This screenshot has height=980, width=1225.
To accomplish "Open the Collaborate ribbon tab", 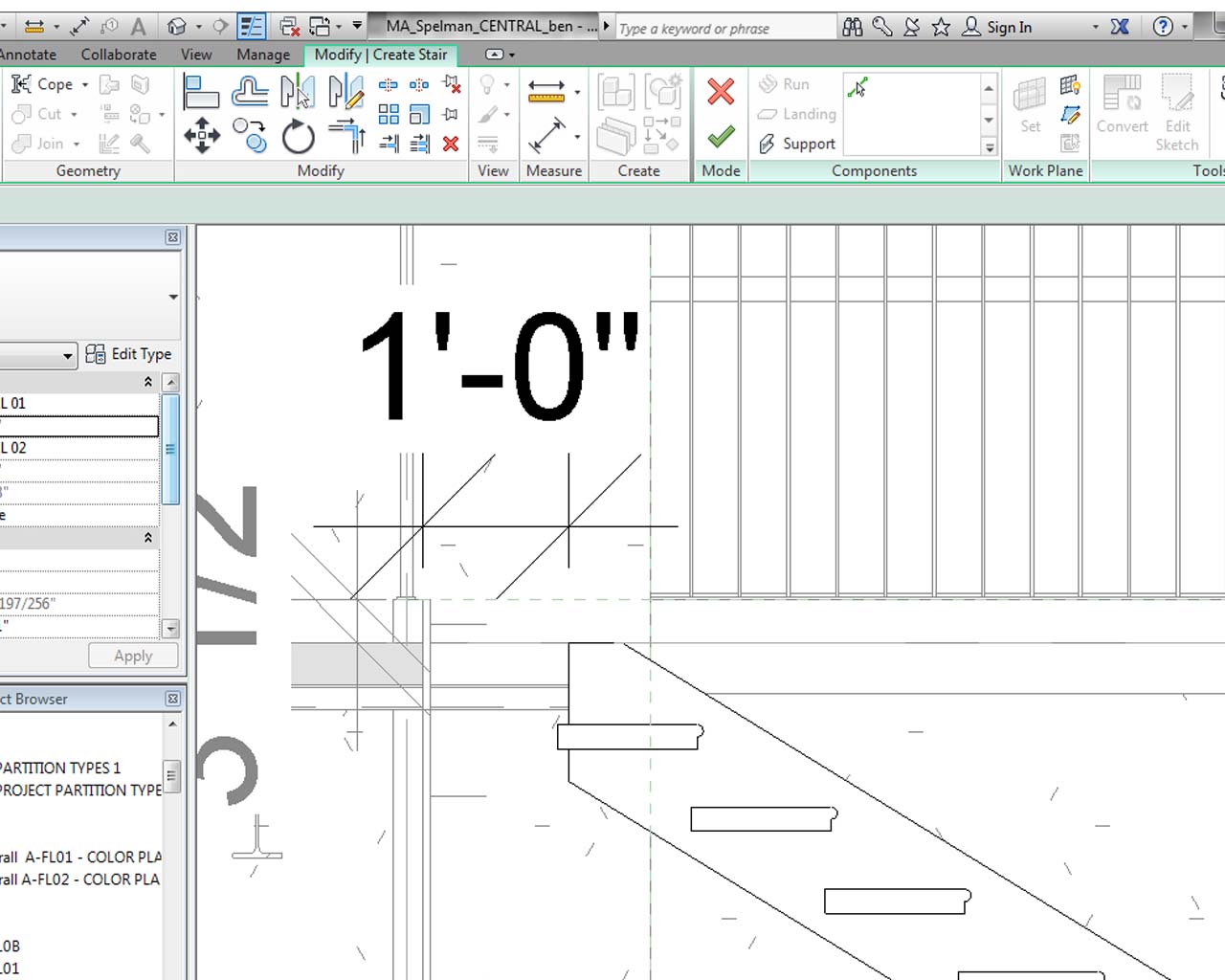I will click(x=119, y=55).
